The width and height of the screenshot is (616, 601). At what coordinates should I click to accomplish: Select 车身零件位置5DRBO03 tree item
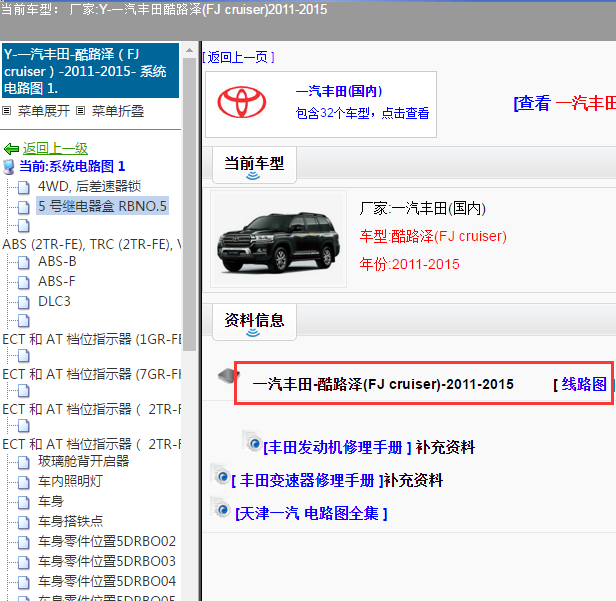pyautogui.click(x=107, y=561)
